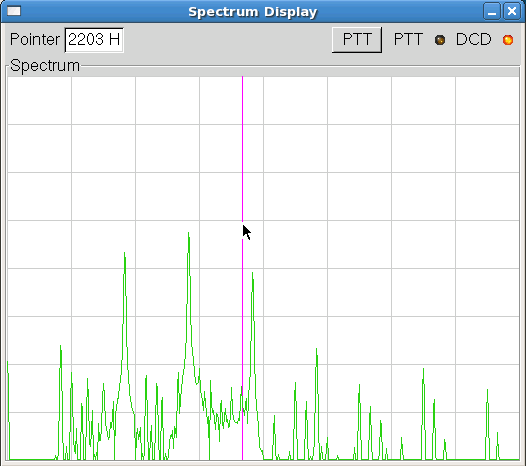Click the magenta pointer line in spectrum
526x466 pixels.
click(243, 151)
